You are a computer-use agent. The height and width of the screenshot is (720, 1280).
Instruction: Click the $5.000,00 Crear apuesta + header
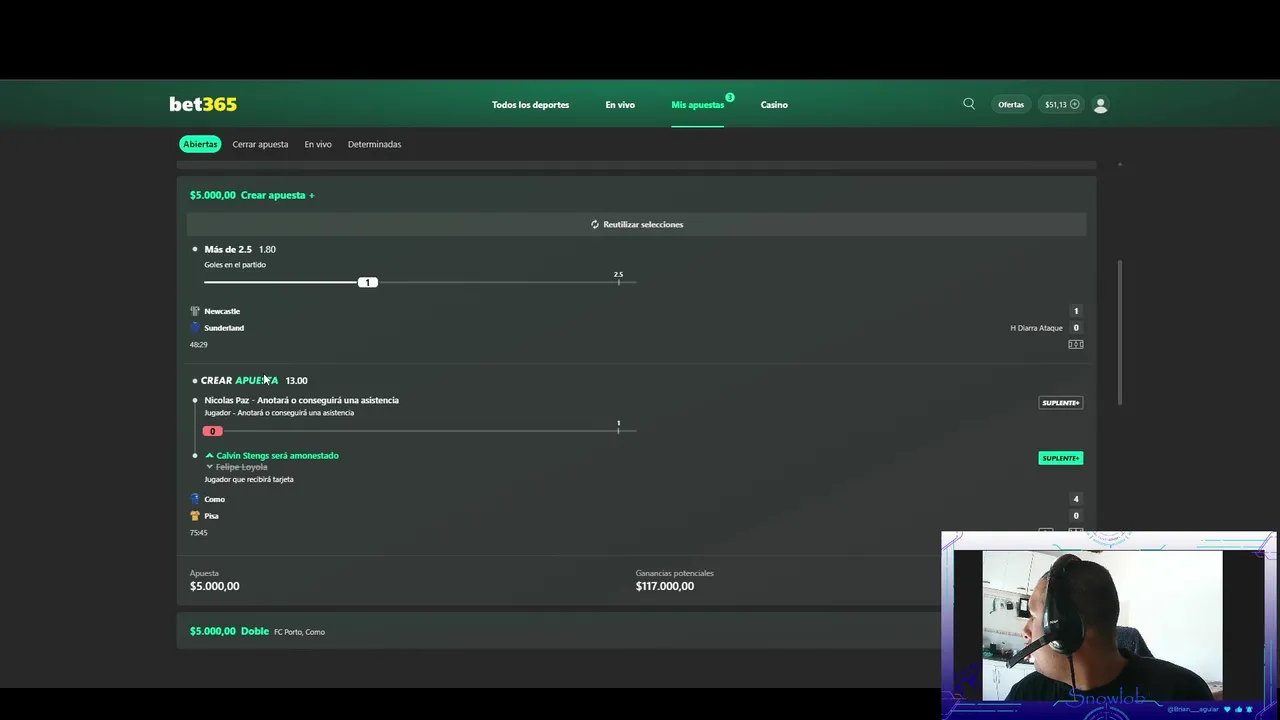(252, 195)
